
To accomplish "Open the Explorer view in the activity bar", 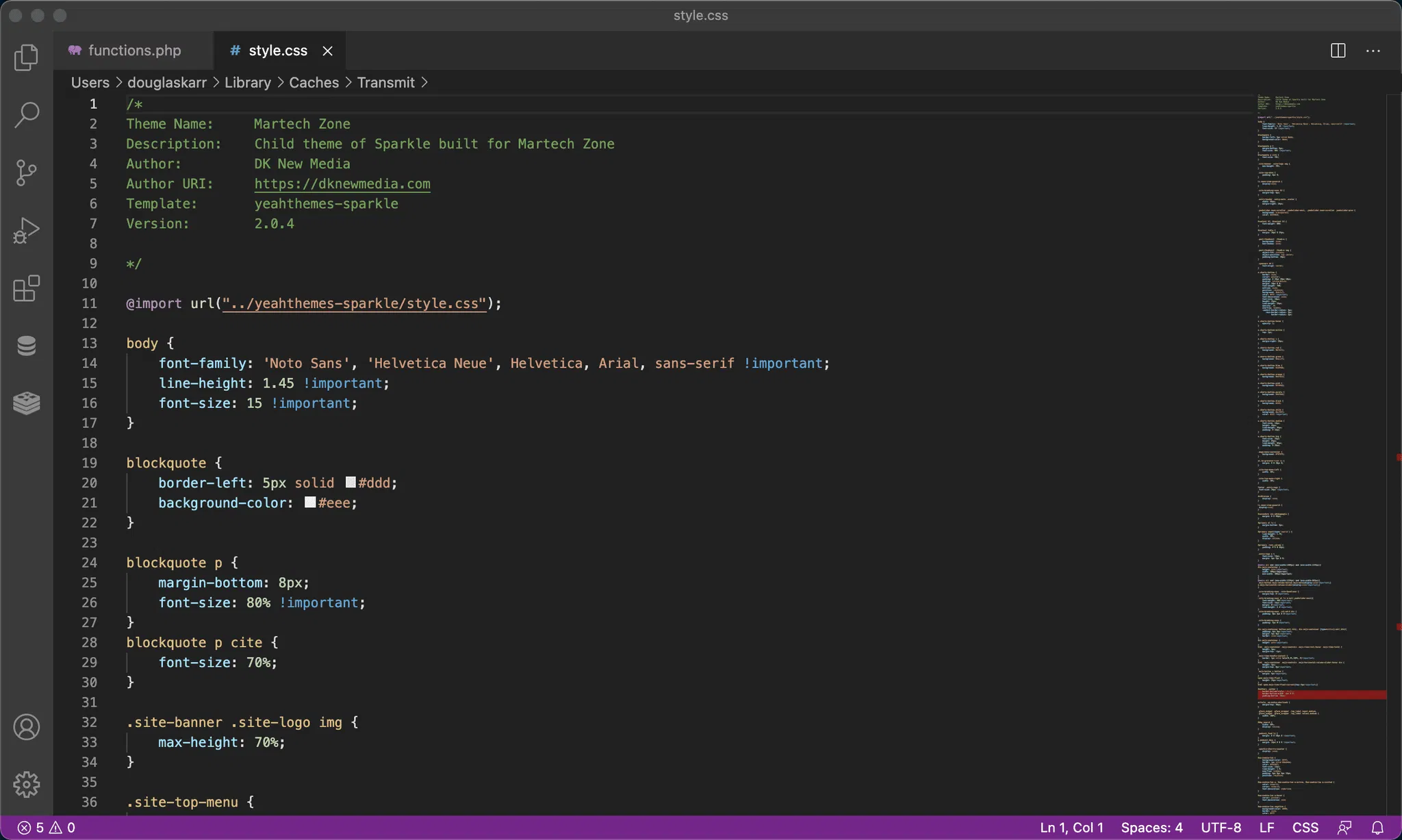I will click(x=26, y=58).
